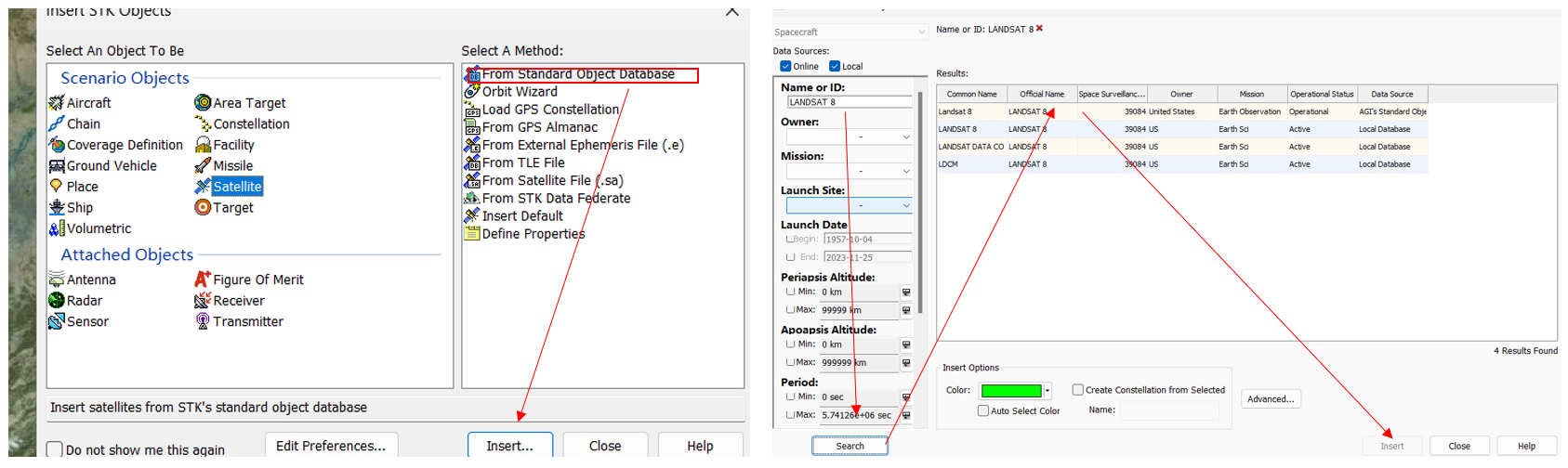
Task: Select the Missile object
Action: click(x=223, y=165)
